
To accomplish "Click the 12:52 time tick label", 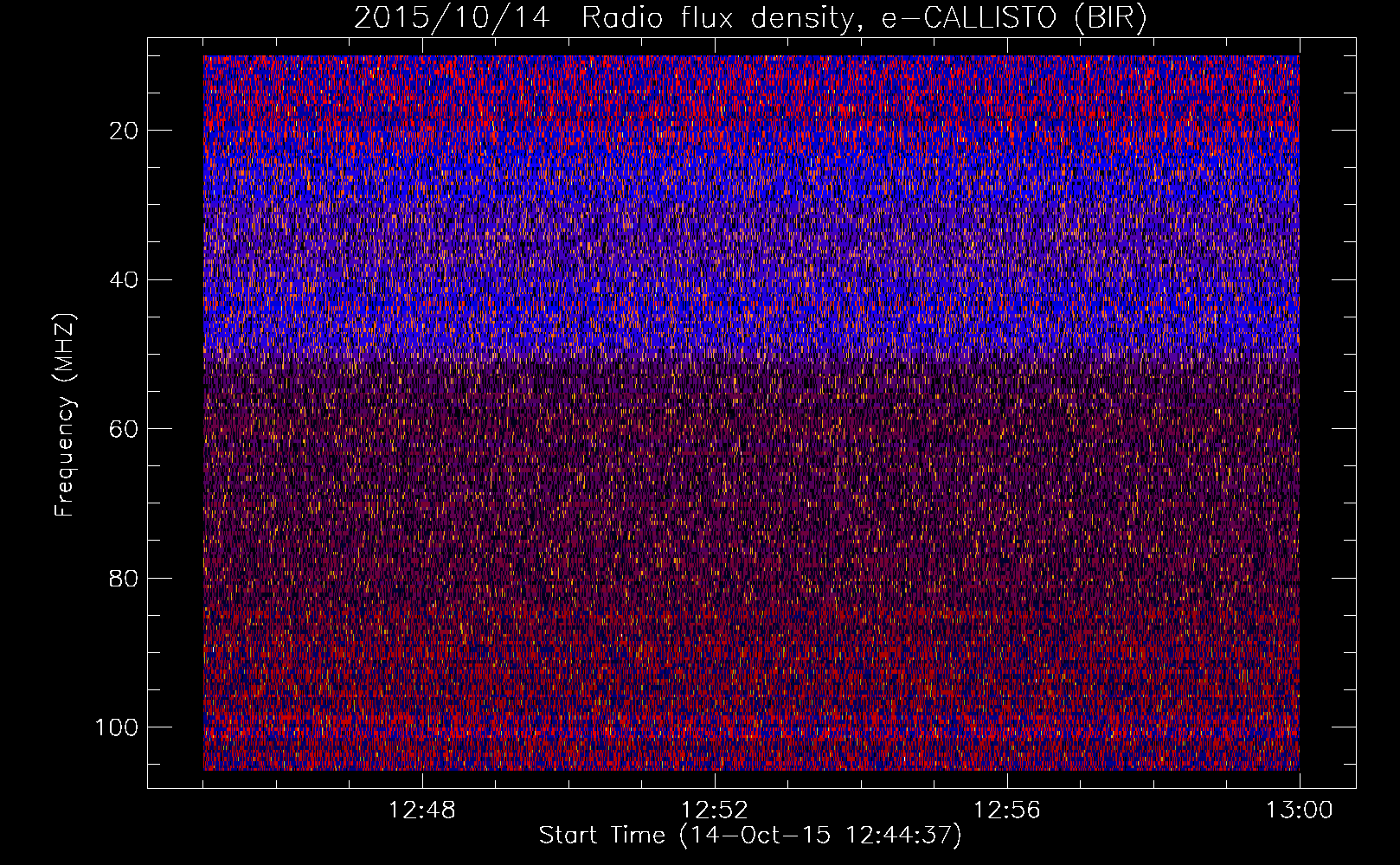I will [715, 811].
